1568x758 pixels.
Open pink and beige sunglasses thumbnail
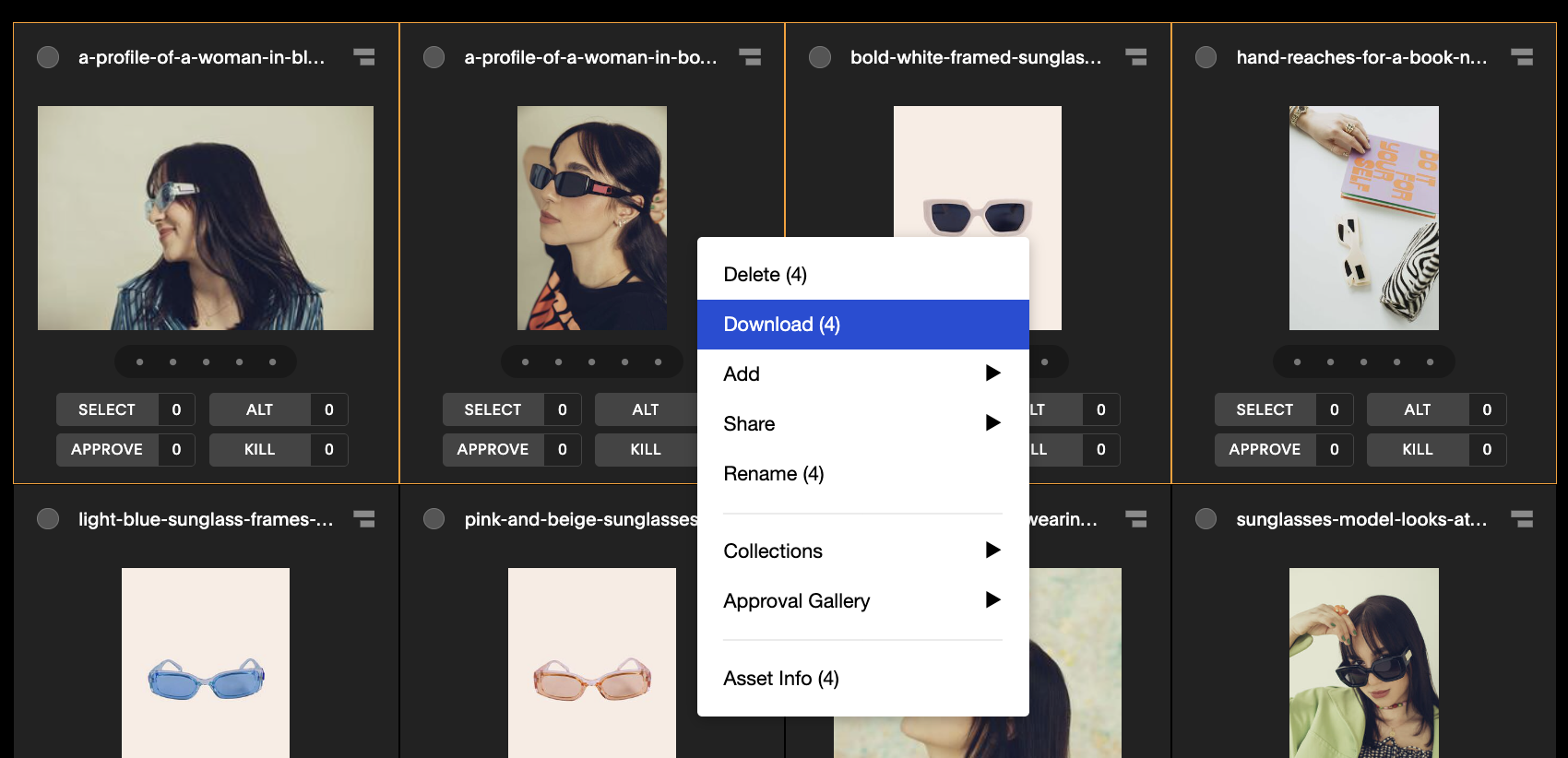pyautogui.click(x=591, y=663)
